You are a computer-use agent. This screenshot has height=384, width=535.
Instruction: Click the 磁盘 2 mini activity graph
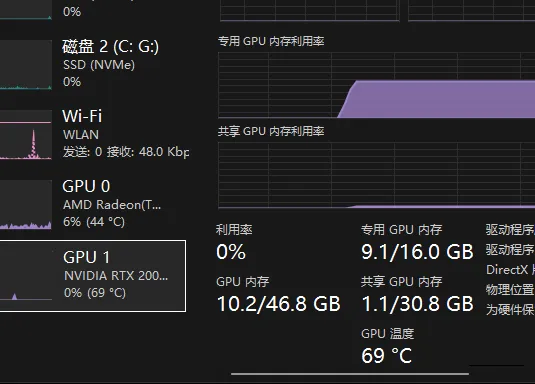click(x=26, y=65)
